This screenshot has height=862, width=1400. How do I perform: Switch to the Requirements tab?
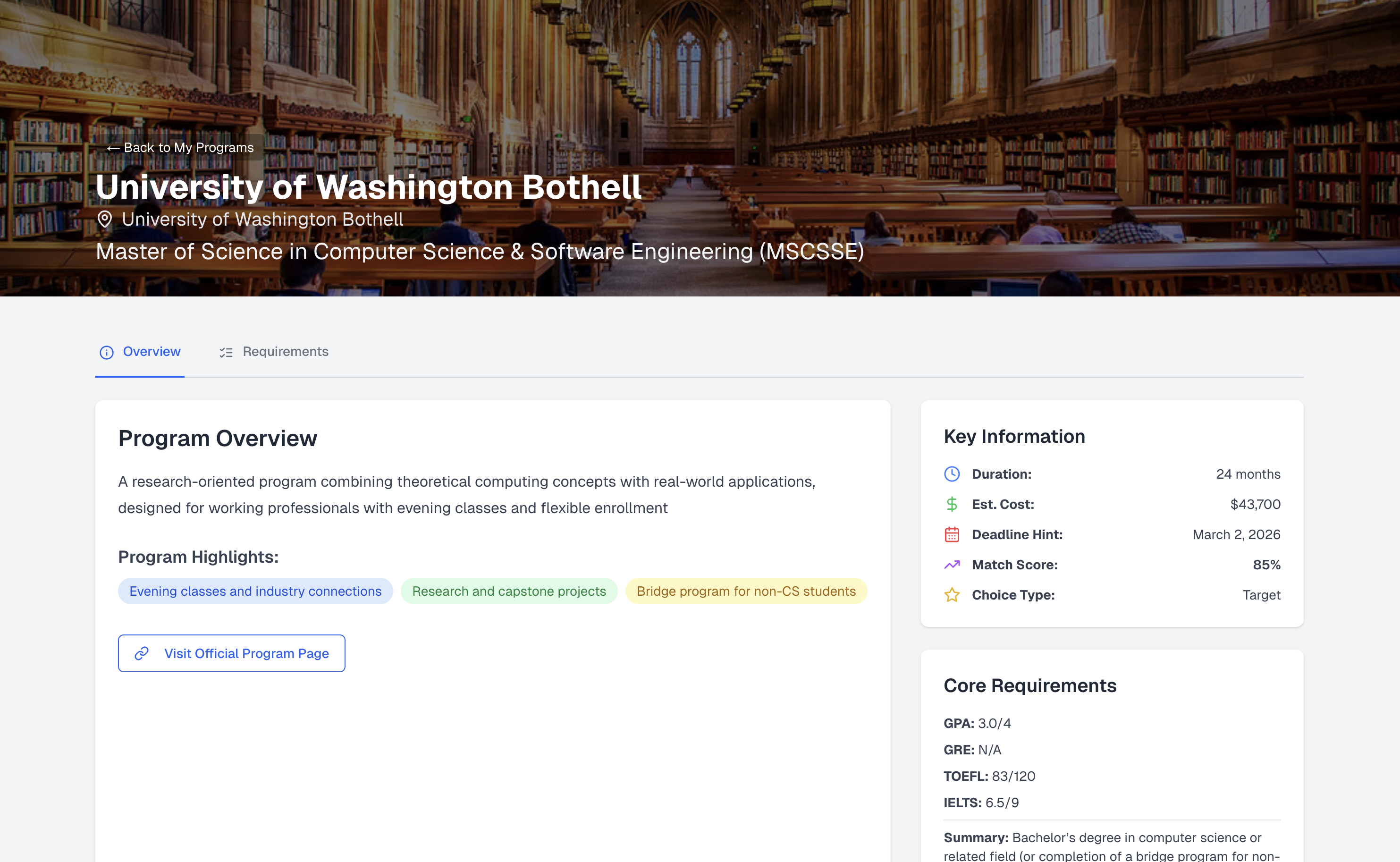285,352
